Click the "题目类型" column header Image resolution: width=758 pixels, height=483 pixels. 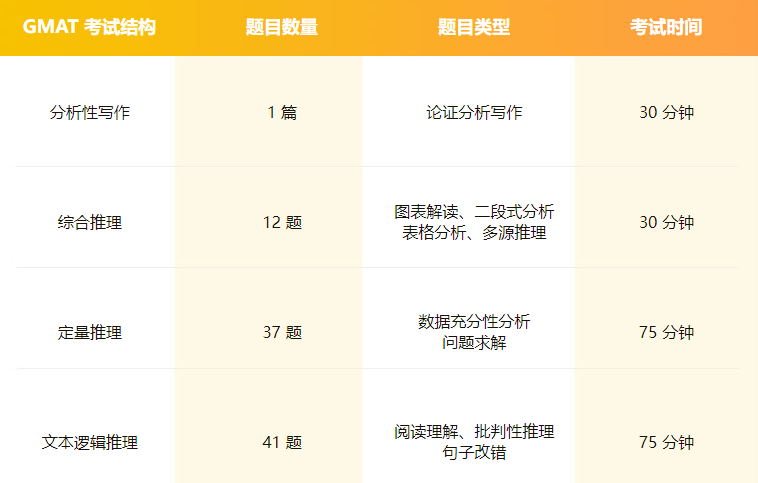click(x=474, y=27)
